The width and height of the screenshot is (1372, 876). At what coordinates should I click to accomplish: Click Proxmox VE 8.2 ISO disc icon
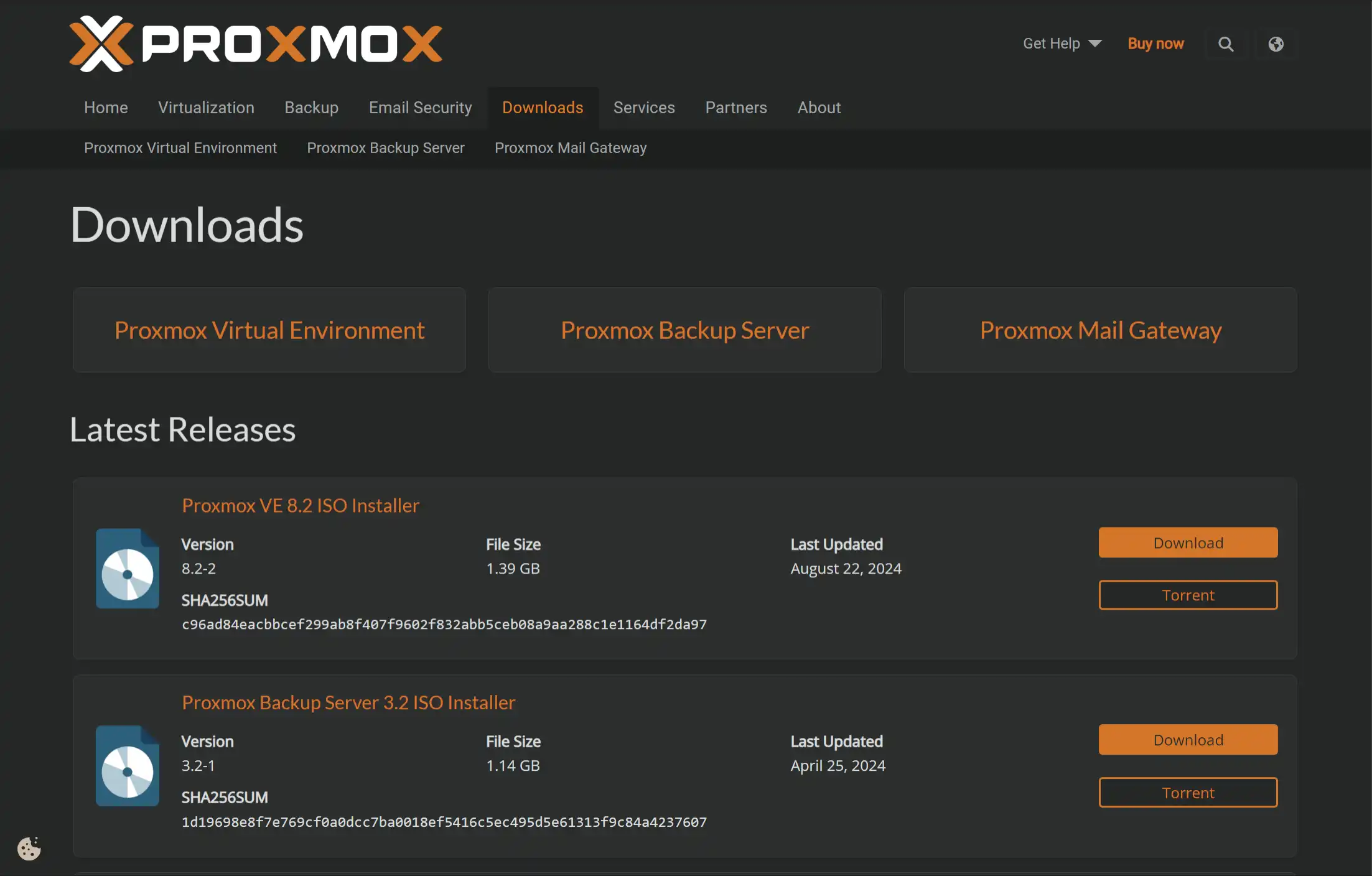pos(128,569)
